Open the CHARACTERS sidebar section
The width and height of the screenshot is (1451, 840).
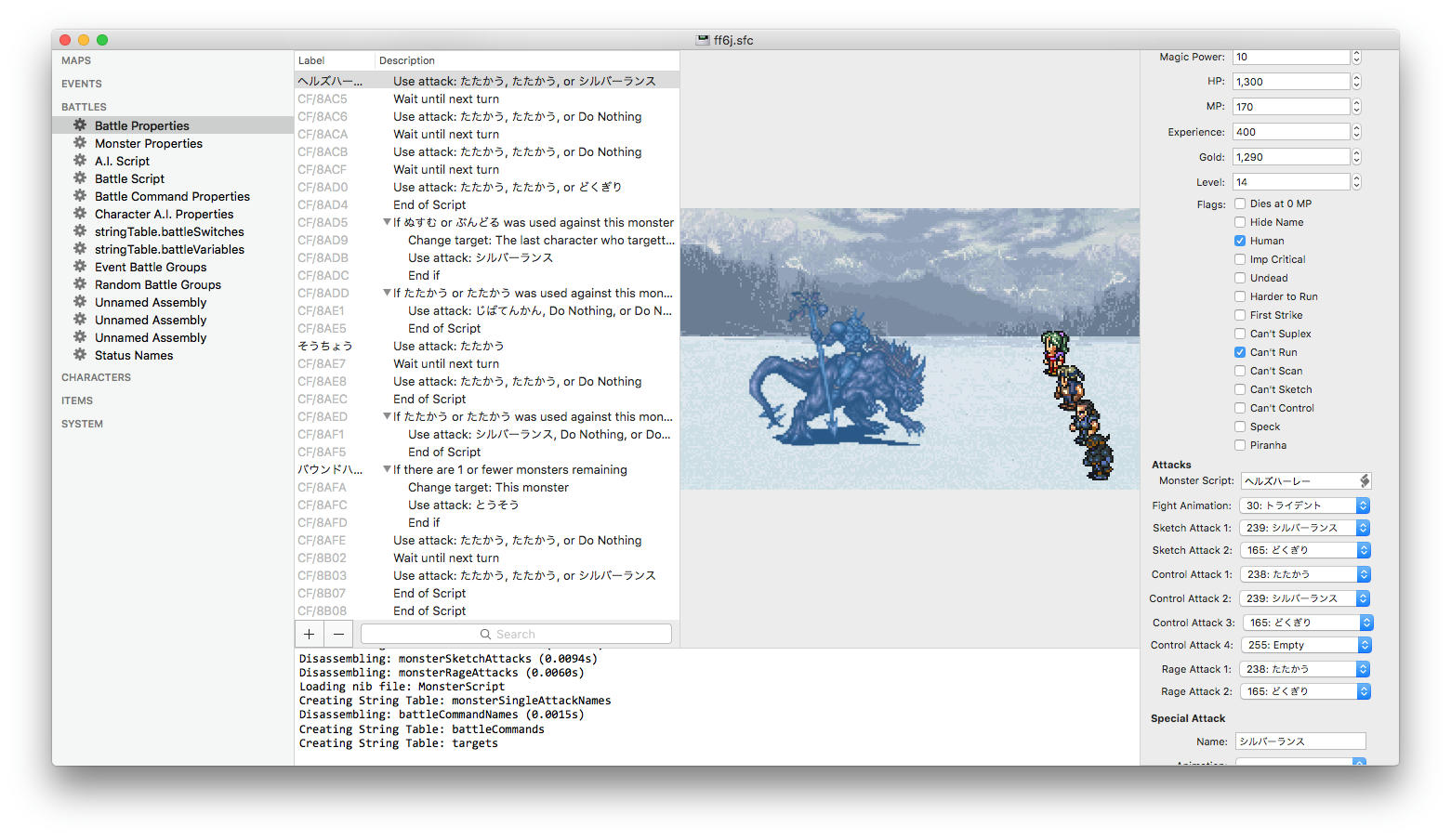click(96, 377)
